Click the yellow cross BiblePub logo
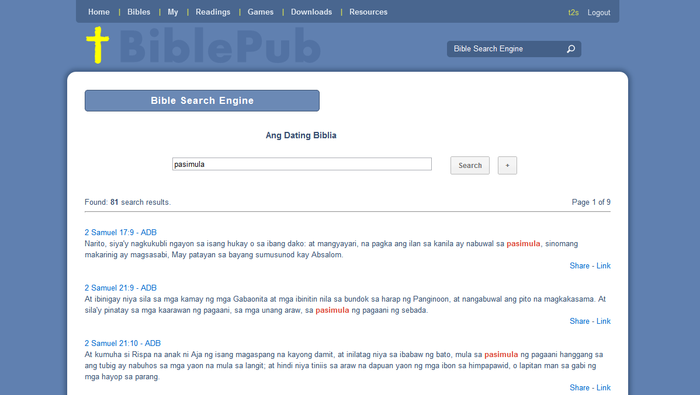 97,45
